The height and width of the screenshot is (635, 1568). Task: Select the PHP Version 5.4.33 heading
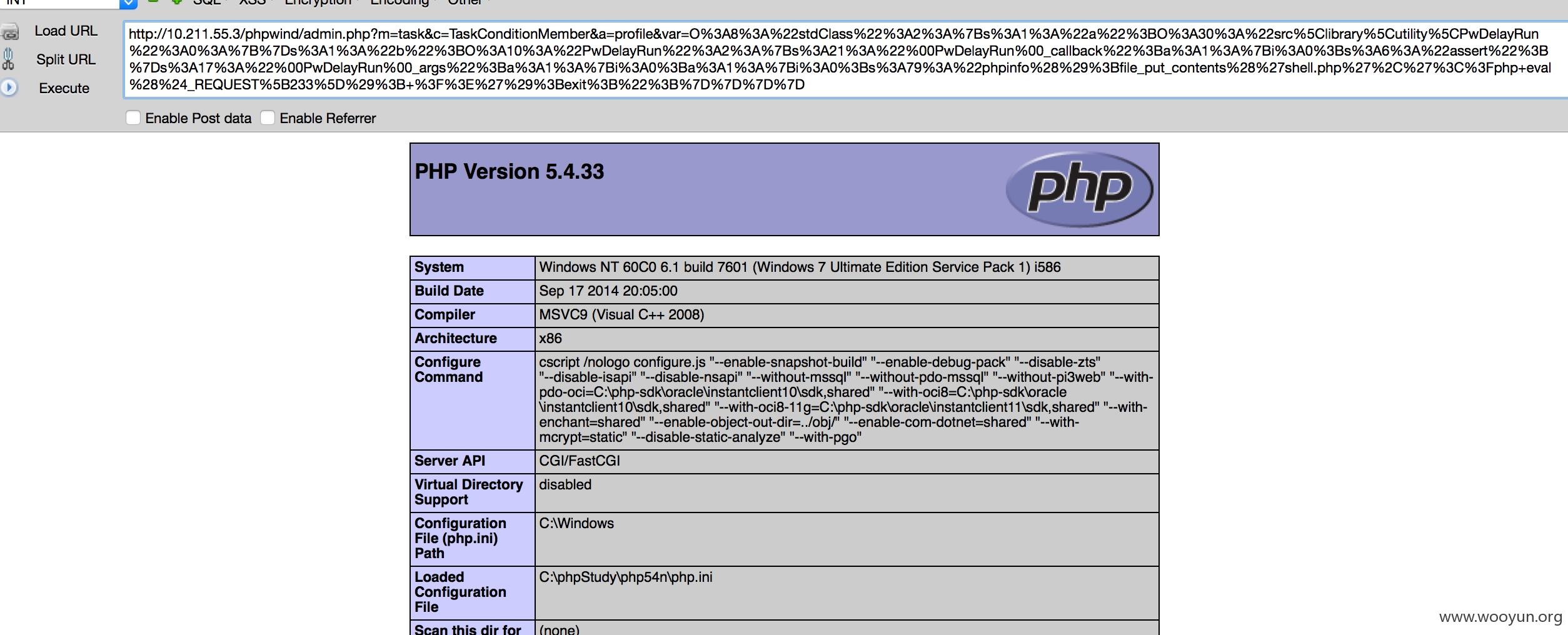[x=510, y=171]
